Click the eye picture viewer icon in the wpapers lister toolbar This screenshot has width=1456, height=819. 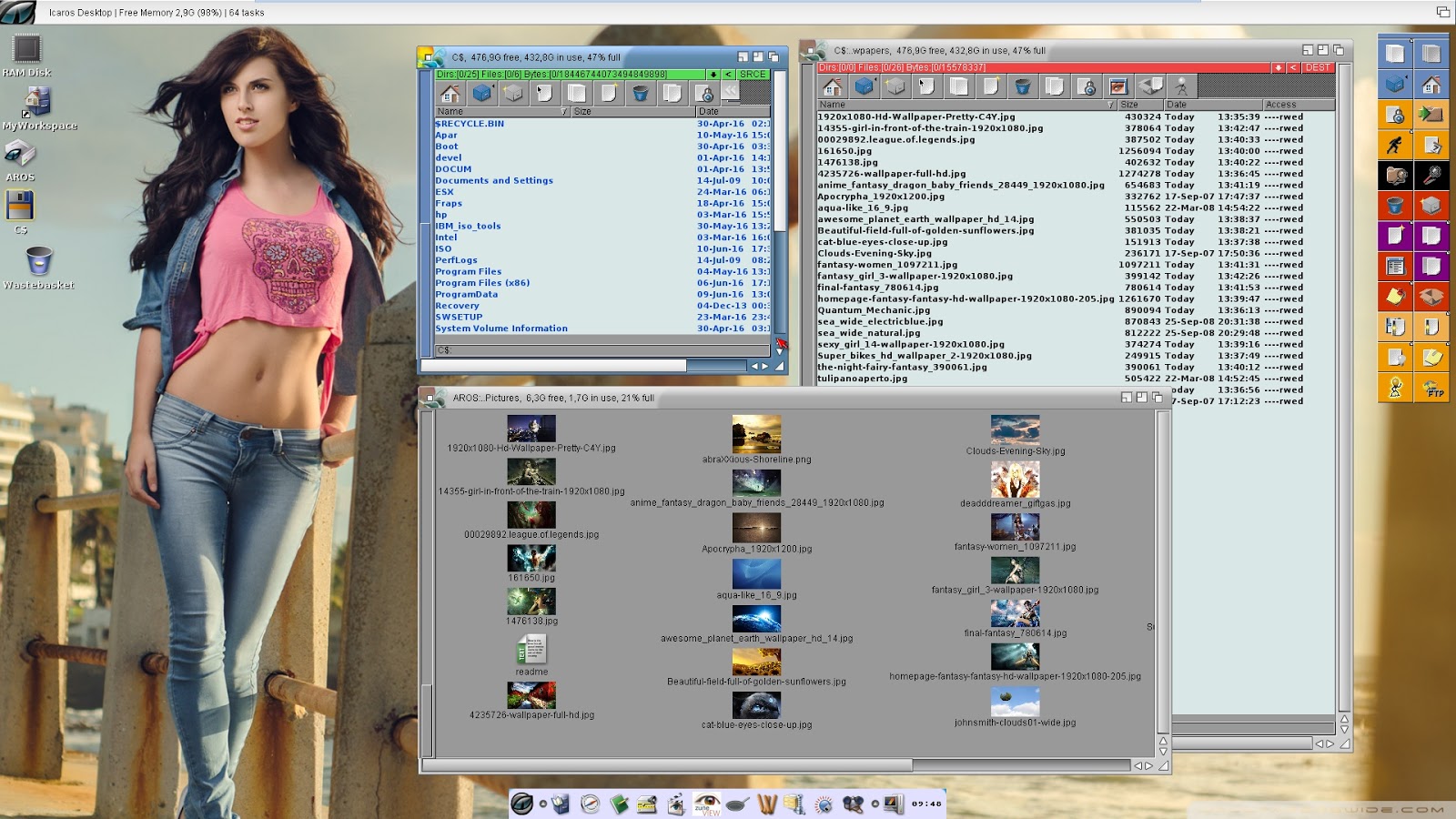[x=1118, y=86]
